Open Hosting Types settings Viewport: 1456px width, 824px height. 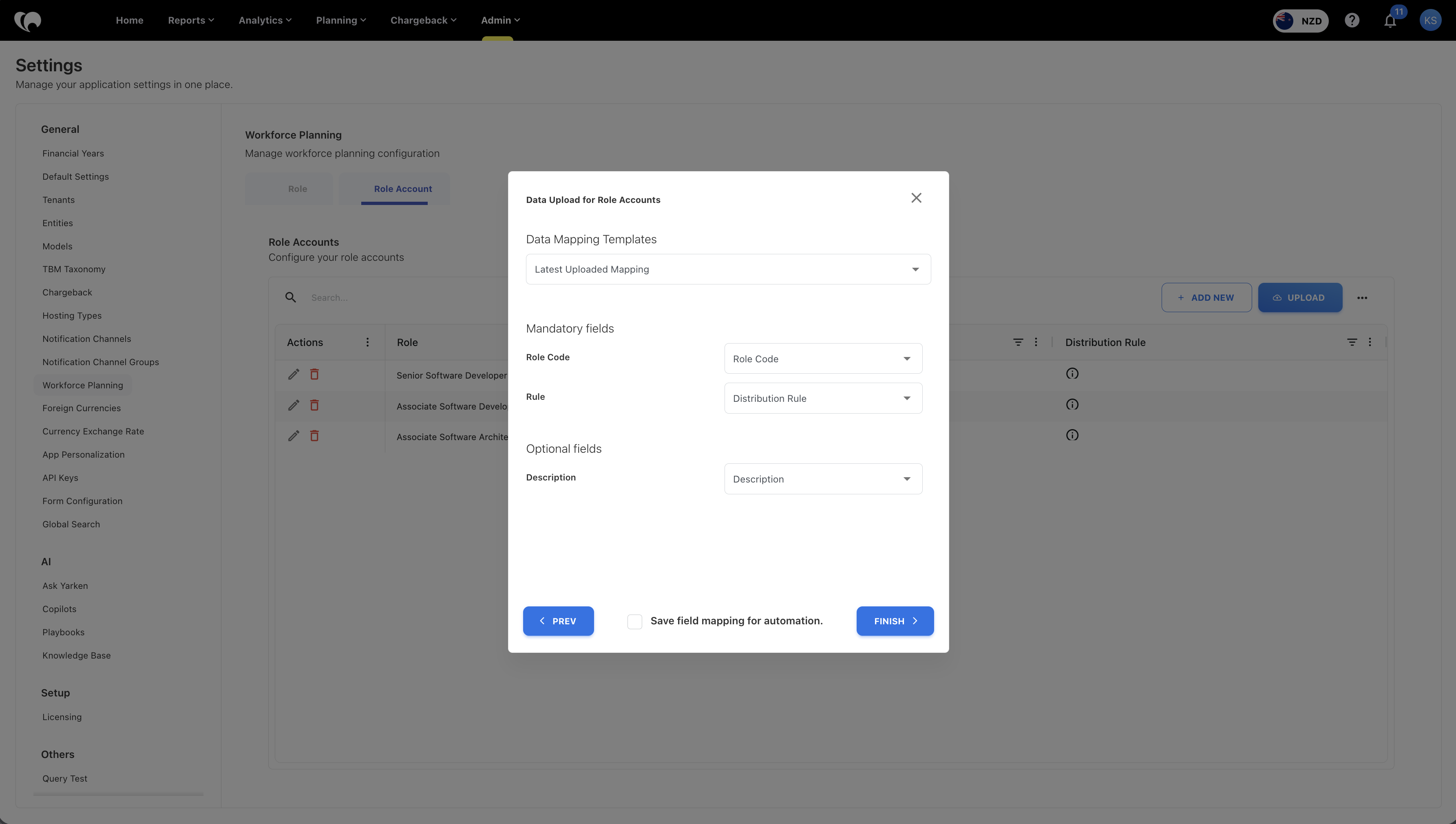72,315
